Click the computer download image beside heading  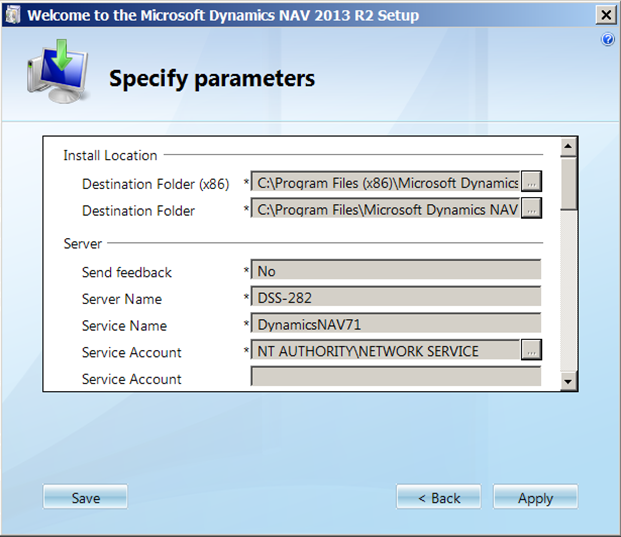point(58,72)
